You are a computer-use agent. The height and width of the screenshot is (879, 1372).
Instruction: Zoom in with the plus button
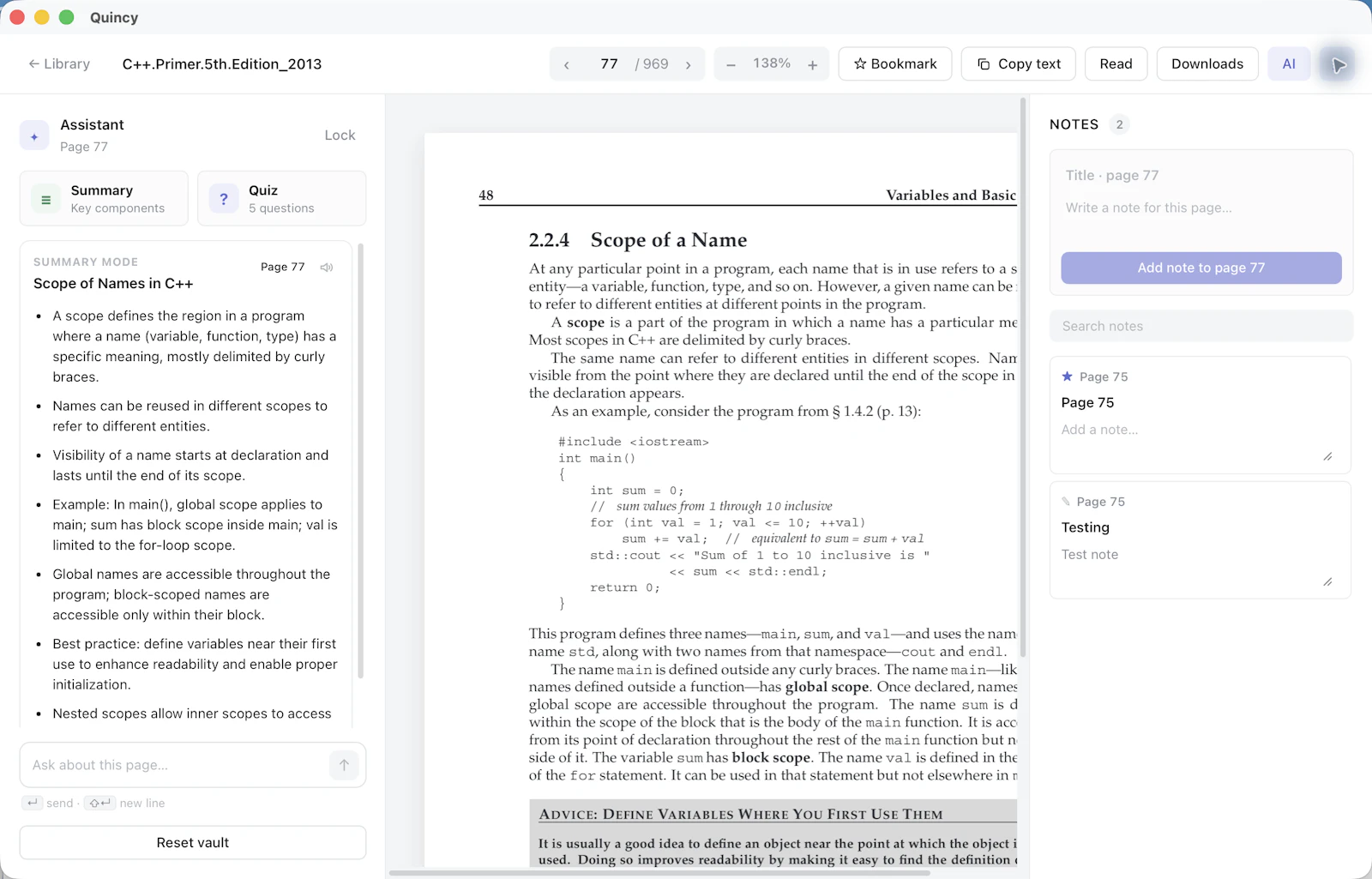[812, 64]
